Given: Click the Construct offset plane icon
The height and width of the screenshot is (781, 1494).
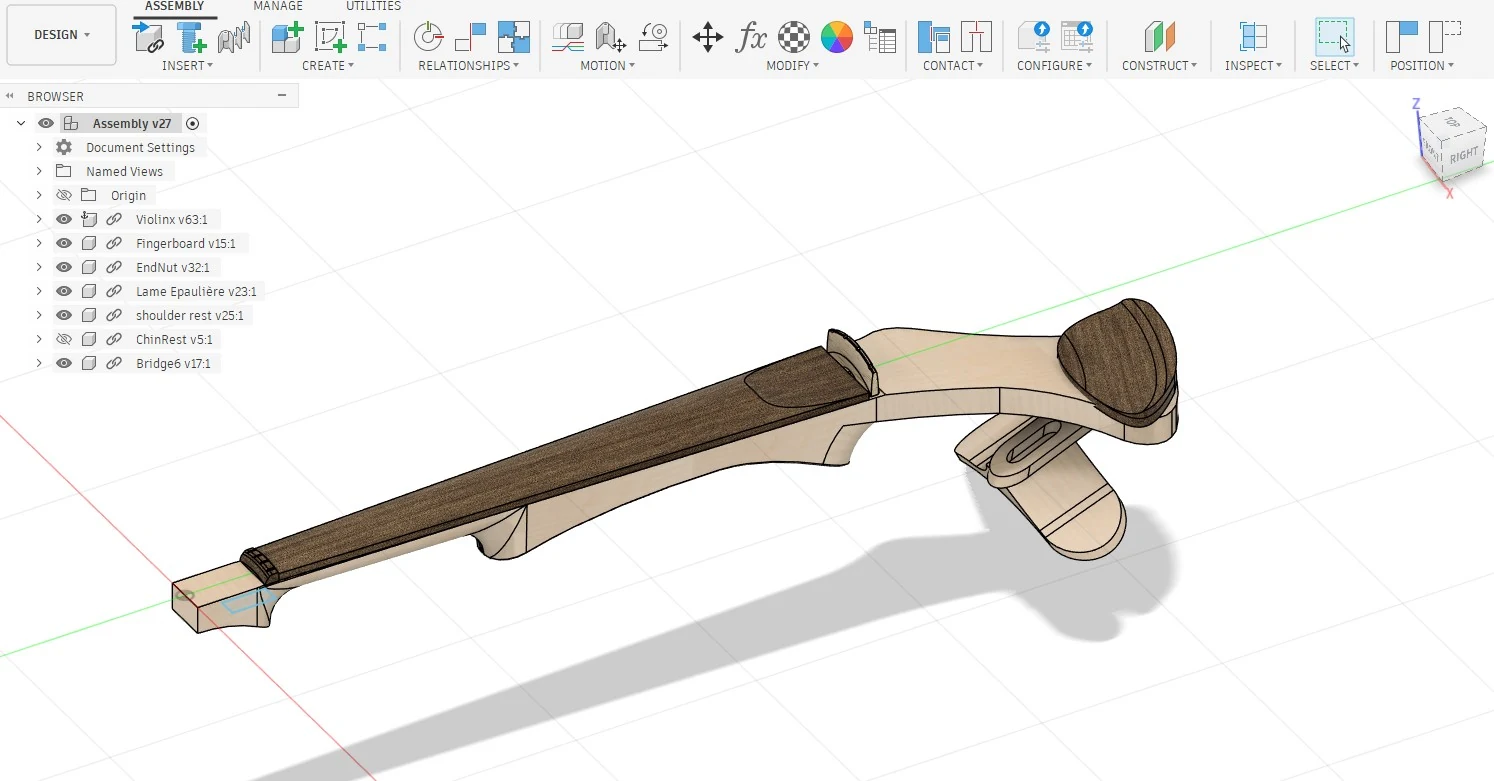Looking at the screenshot, I should point(1160,37).
